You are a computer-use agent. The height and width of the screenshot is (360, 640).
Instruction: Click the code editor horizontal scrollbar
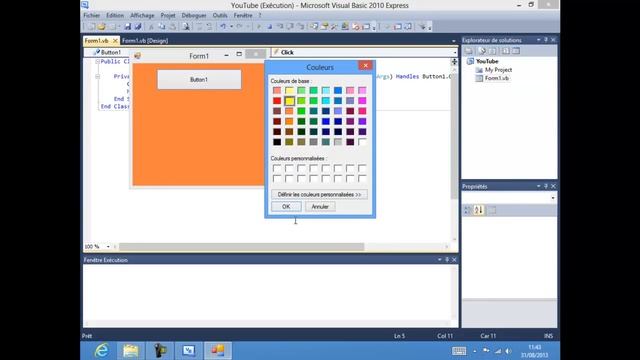coord(241,247)
